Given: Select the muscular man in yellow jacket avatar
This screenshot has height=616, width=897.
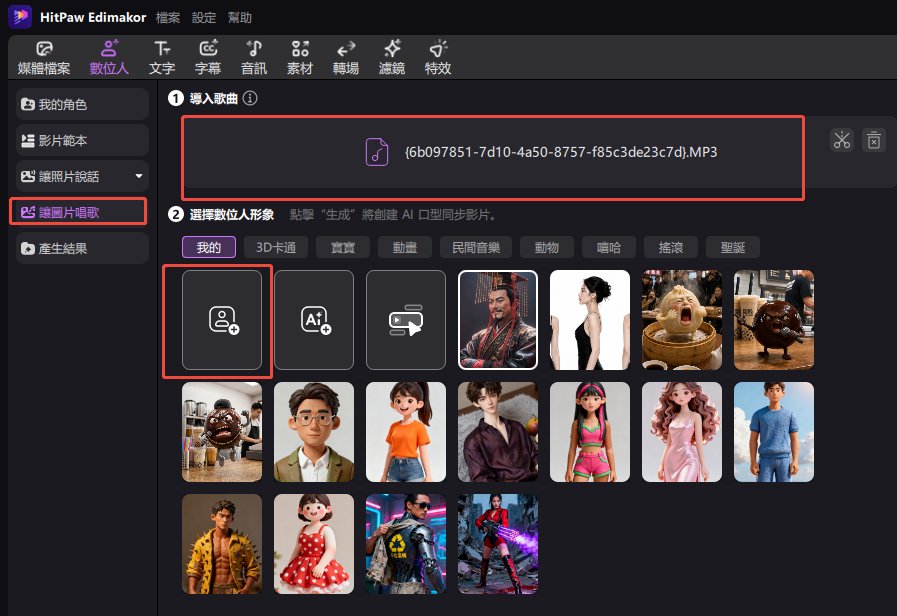Looking at the screenshot, I should [x=222, y=544].
